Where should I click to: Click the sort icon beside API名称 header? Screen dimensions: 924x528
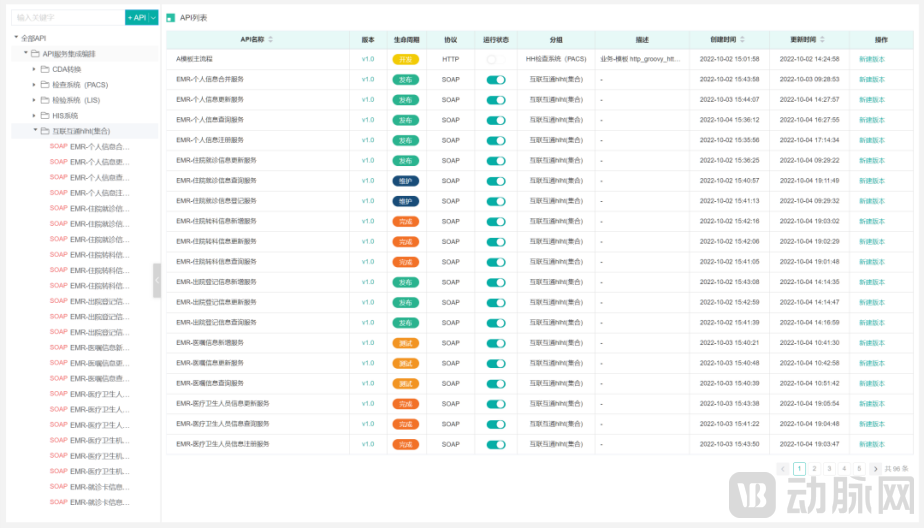[x=270, y=40]
